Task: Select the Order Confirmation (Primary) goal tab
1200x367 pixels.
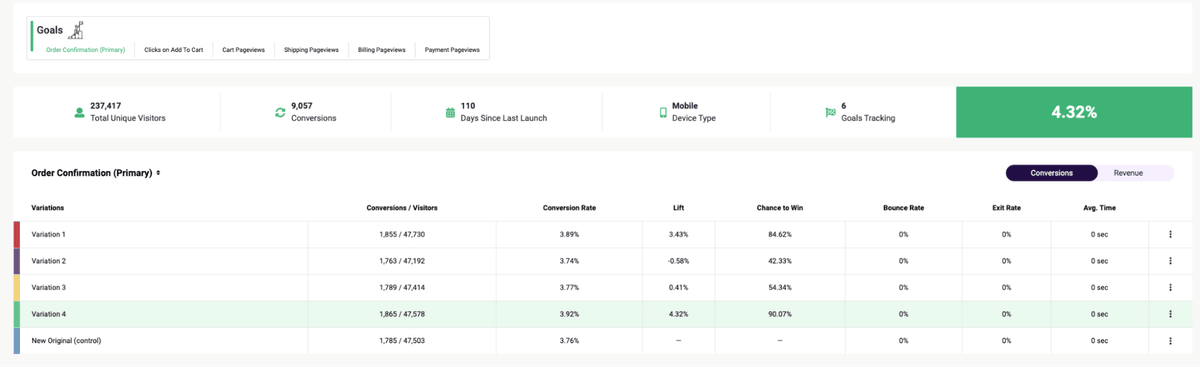Action: [x=85, y=49]
